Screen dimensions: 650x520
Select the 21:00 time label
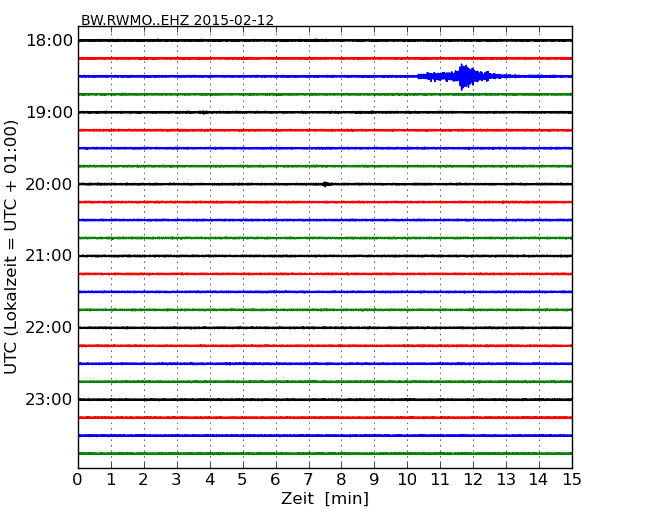point(49,256)
